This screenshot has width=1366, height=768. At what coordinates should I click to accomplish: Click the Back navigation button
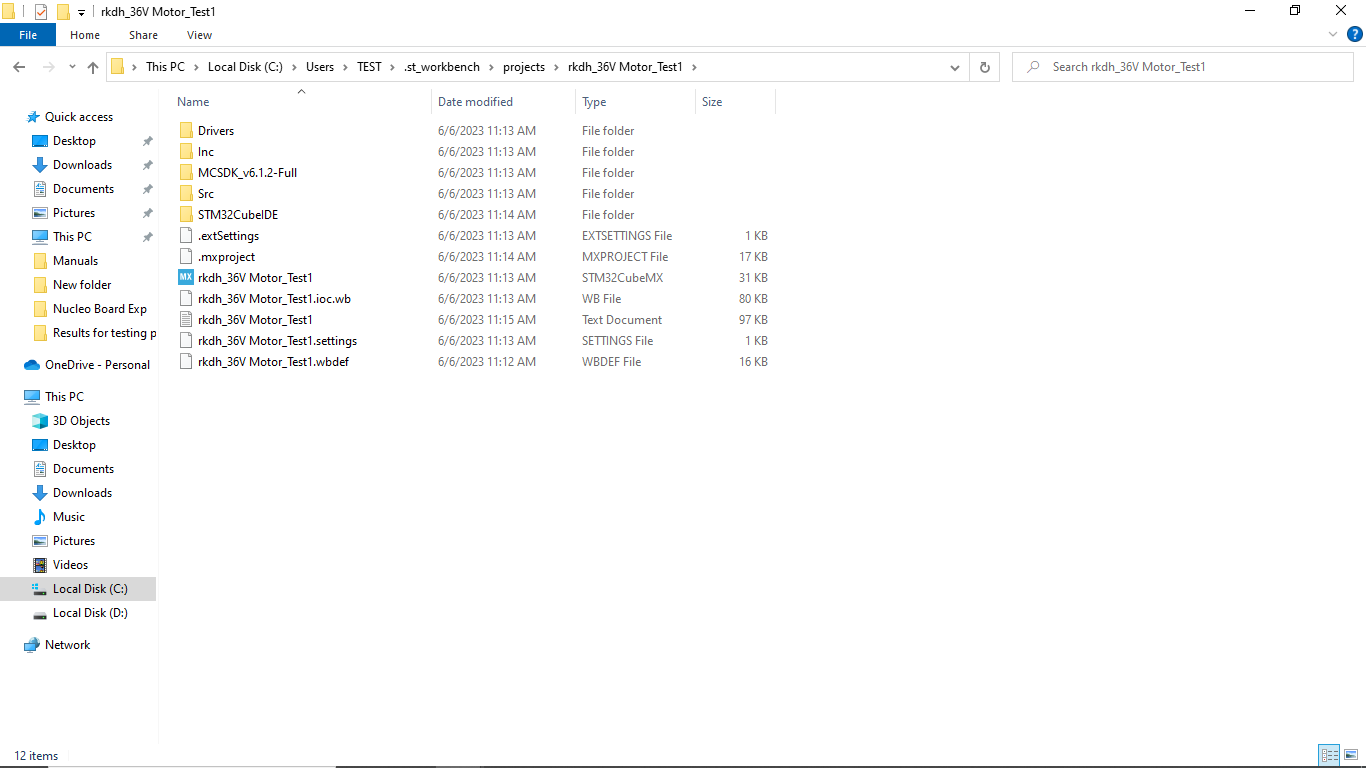pyautogui.click(x=18, y=66)
